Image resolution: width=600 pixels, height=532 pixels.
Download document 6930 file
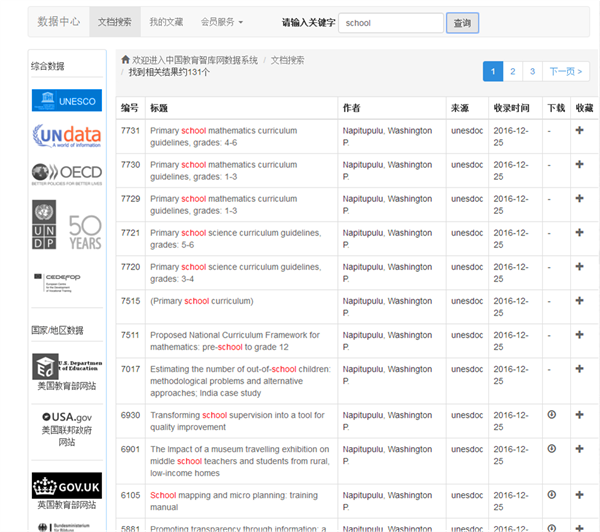(x=551, y=415)
